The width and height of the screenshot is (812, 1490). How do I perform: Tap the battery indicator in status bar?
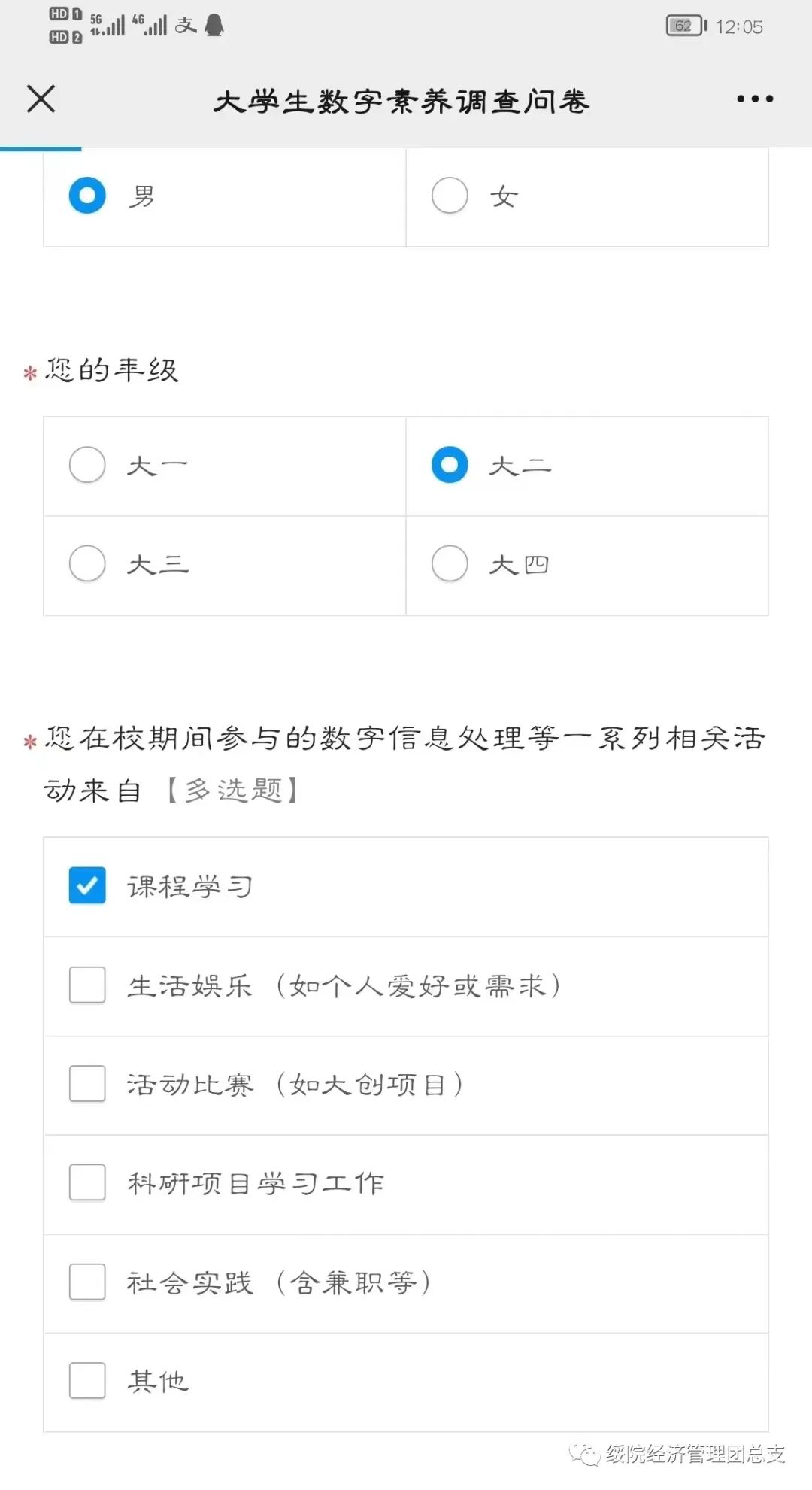[686, 26]
